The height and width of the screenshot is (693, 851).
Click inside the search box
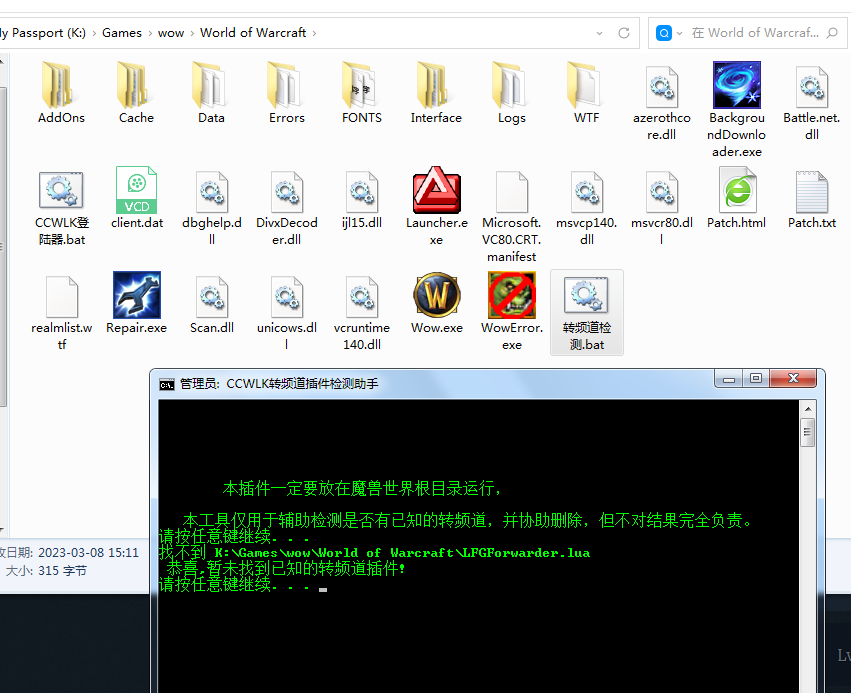pyautogui.click(x=760, y=32)
